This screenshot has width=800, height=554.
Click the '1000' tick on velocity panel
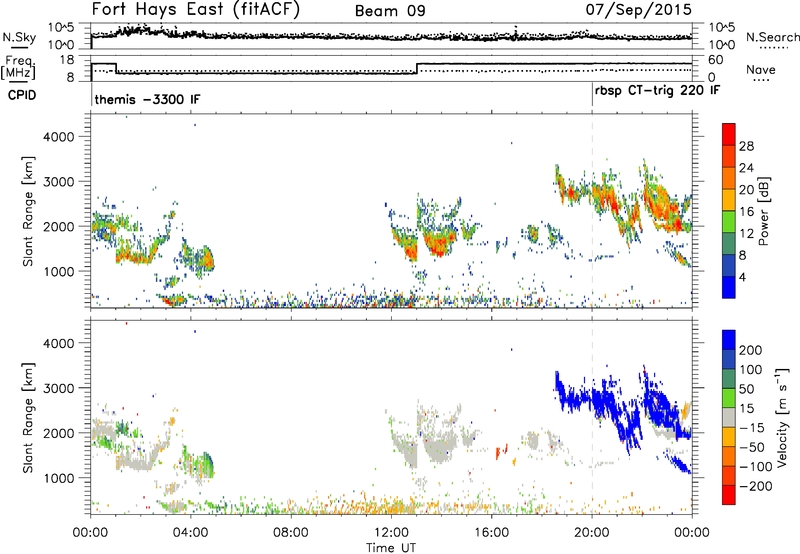coord(59,478)
